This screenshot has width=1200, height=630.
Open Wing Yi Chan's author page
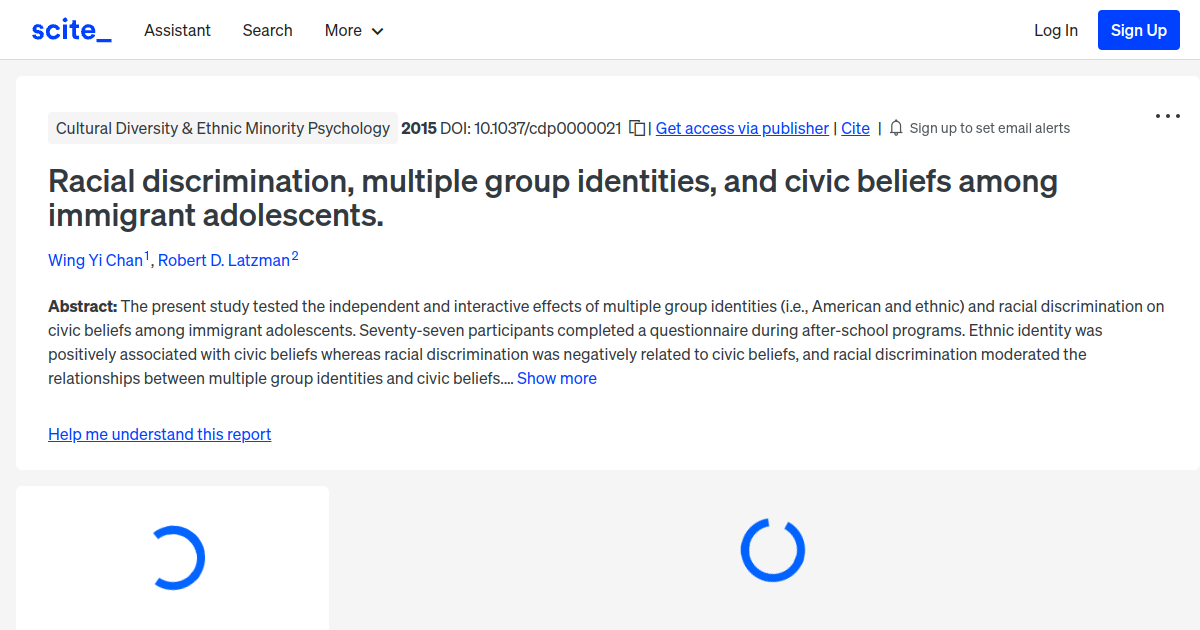click(94, 260)
